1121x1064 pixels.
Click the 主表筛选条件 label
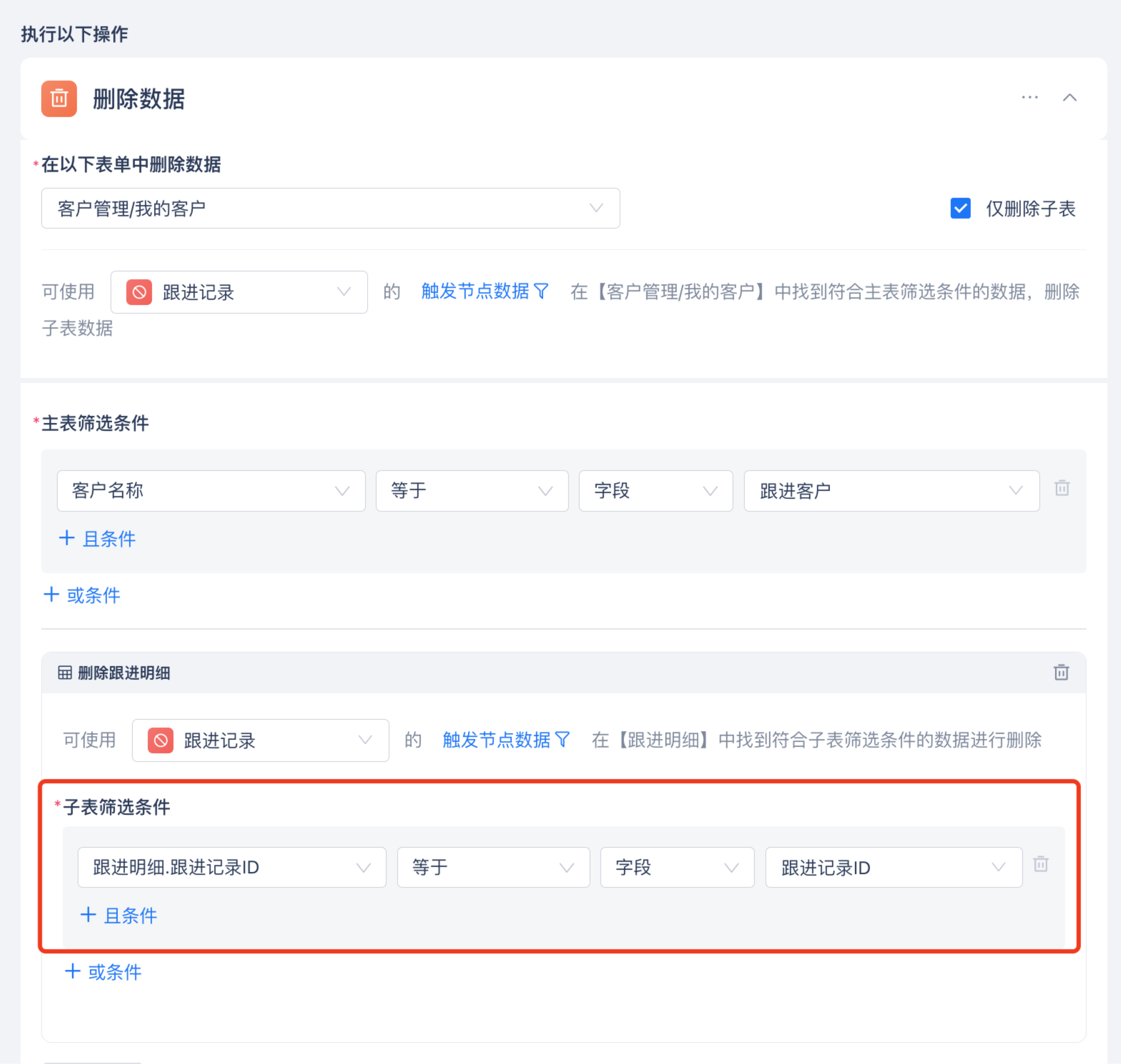95,423
